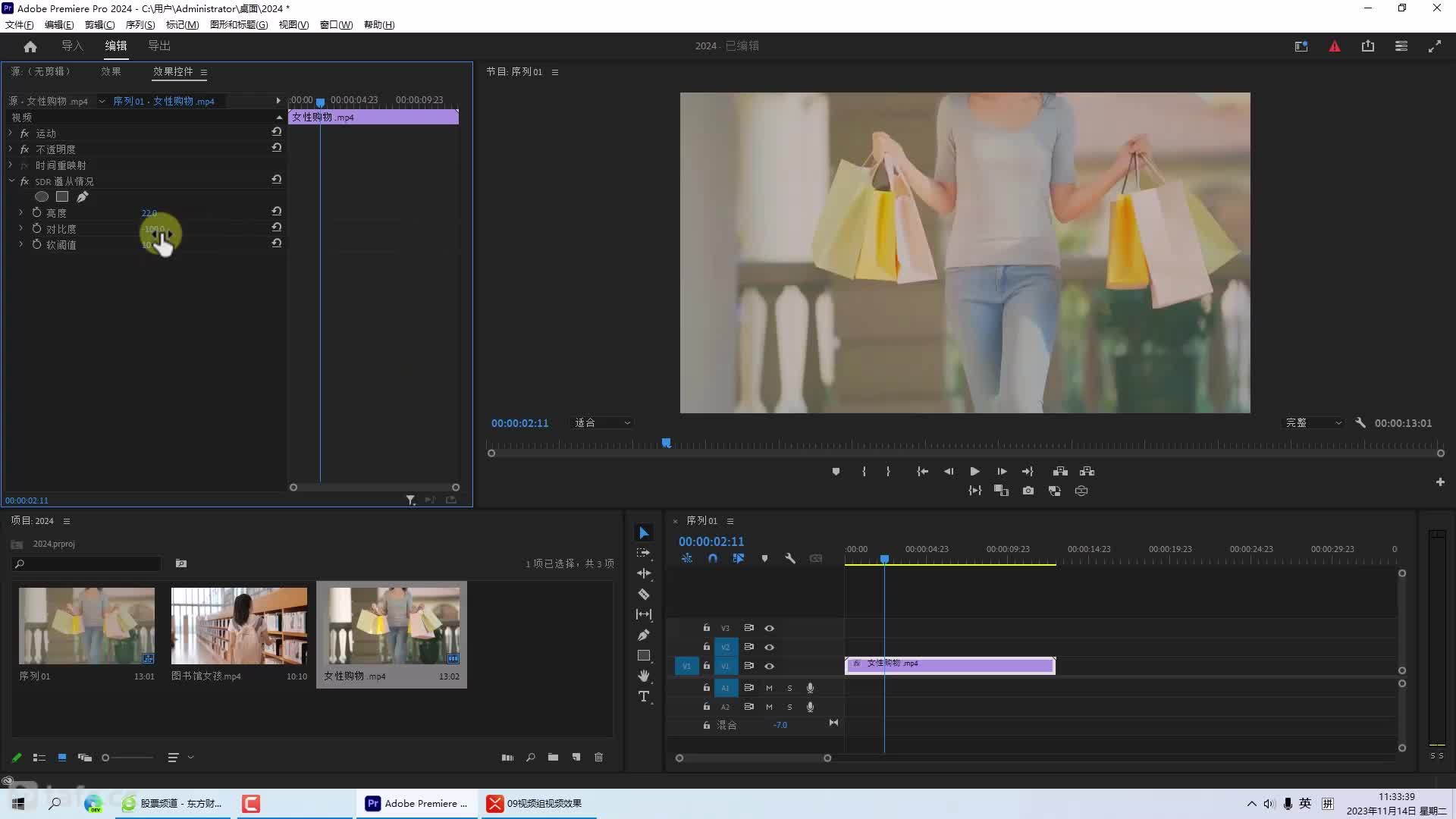Viewport: 1456px width, 819px height.
Task: Toggle V1 track output eye
Action: pyautogui.click(x=769, y=667)
